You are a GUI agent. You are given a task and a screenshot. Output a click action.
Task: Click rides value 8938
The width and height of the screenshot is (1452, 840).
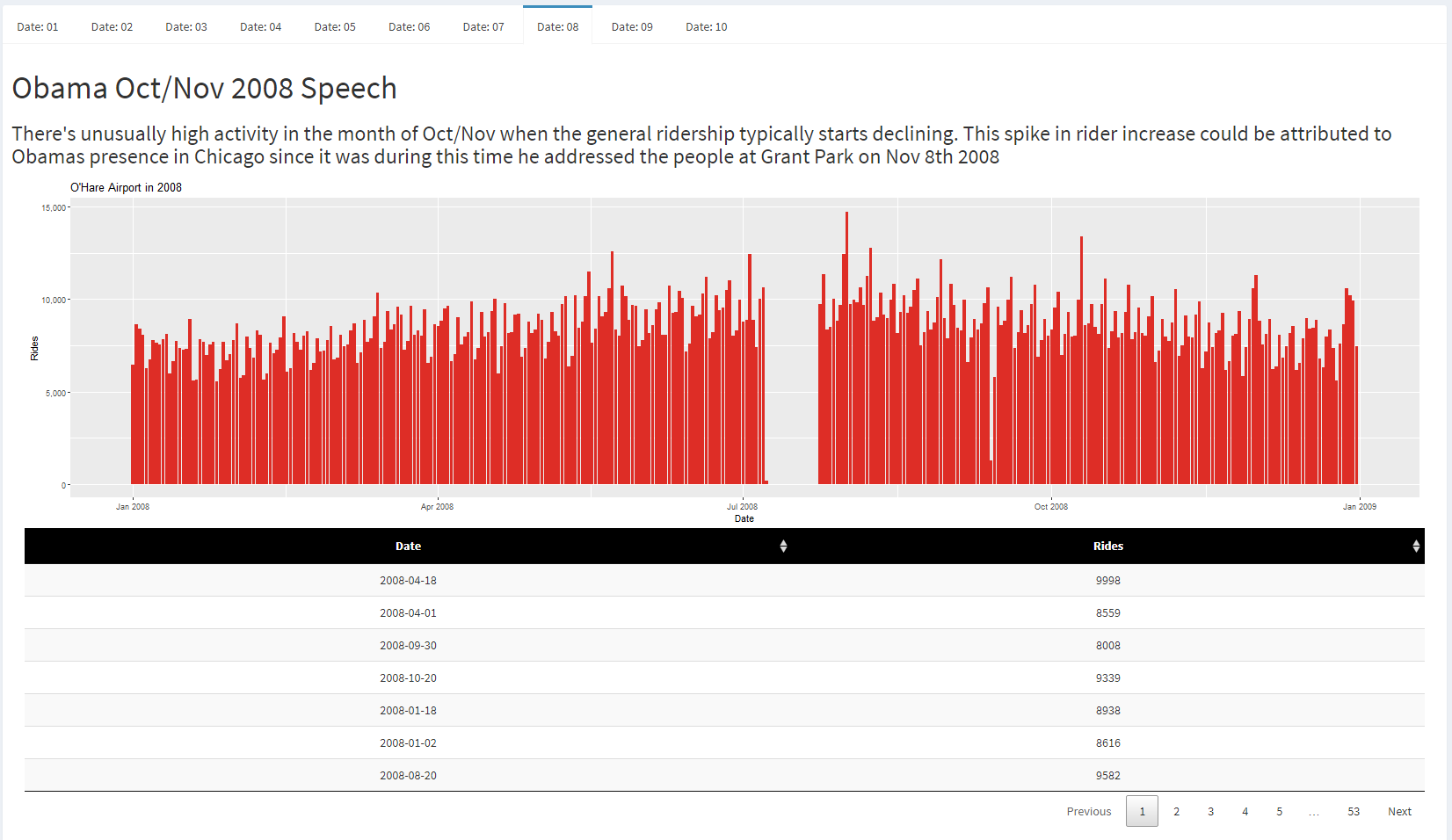tap(1108, 711)
